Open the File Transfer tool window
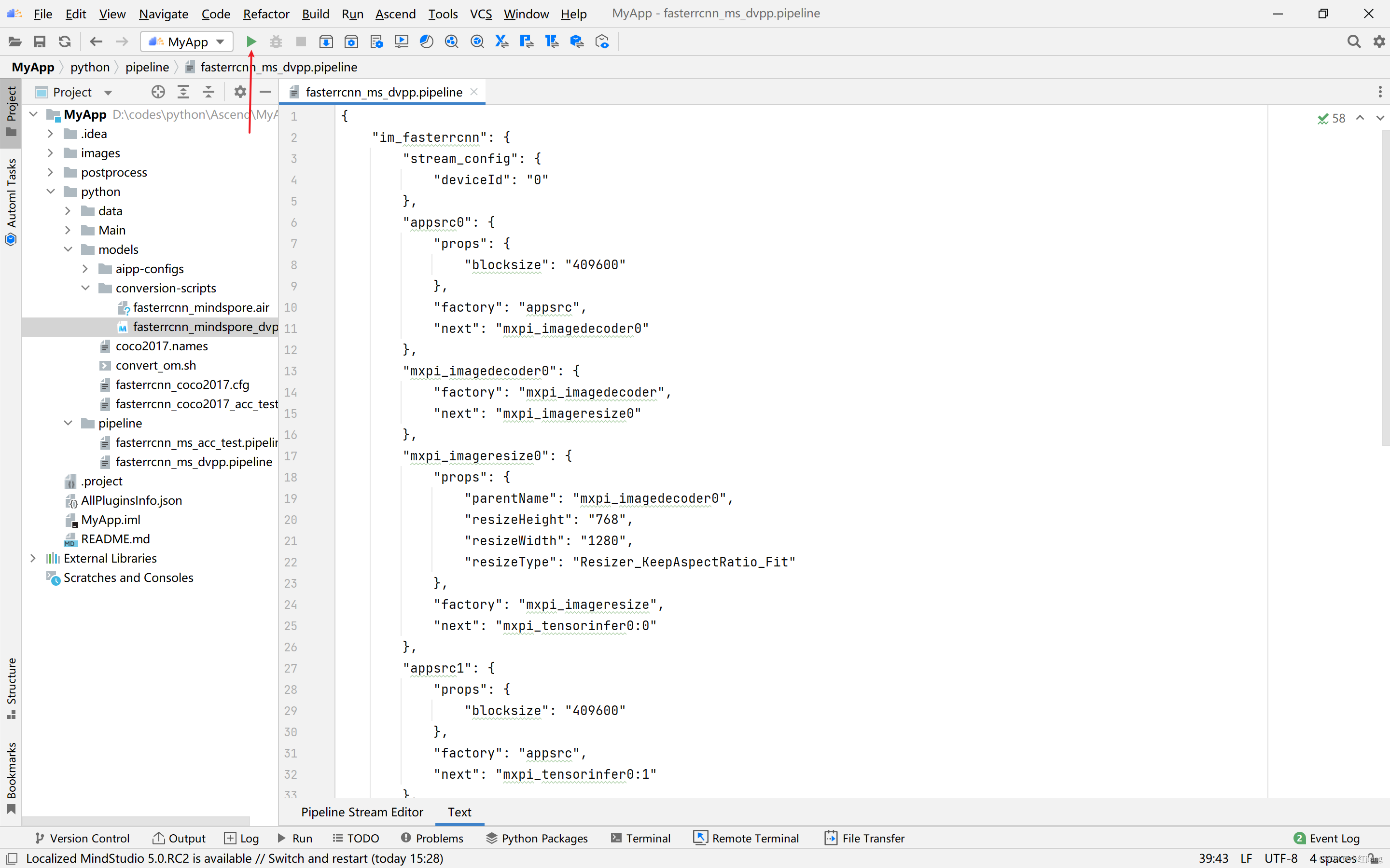1390x868 pixels. [865, 838]
